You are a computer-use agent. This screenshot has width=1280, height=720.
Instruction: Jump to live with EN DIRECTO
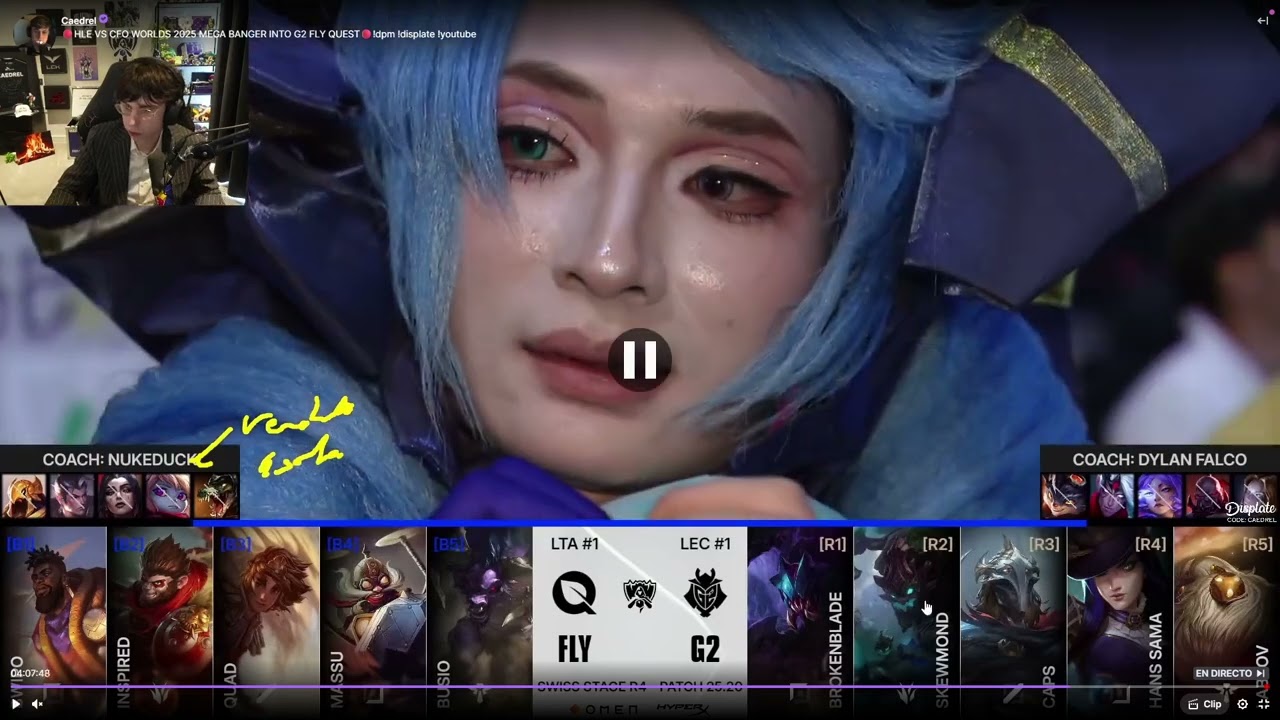click(1230, 674)
